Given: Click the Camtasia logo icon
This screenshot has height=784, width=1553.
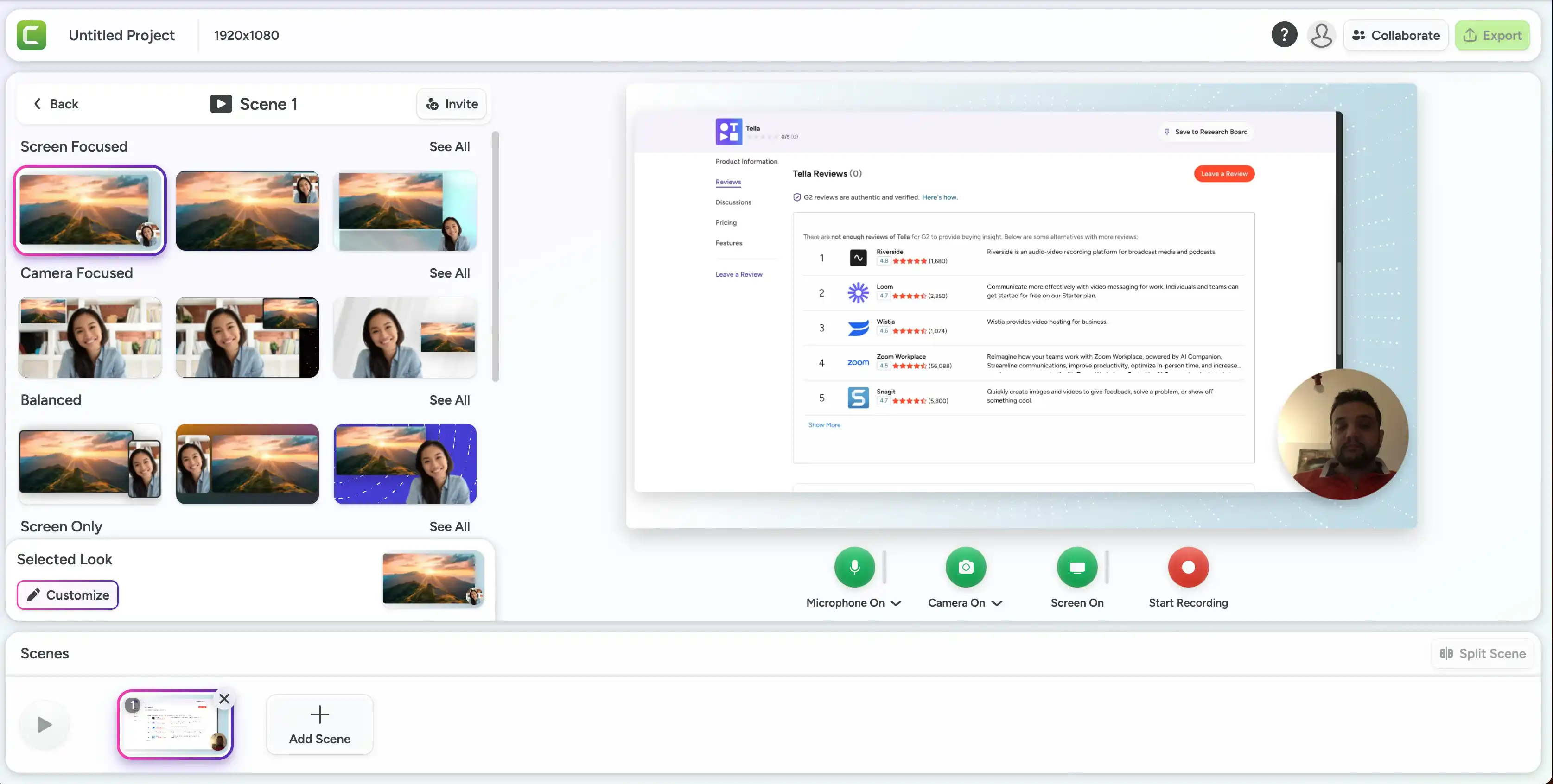Looking at the screenshot, I should (32, 35).
